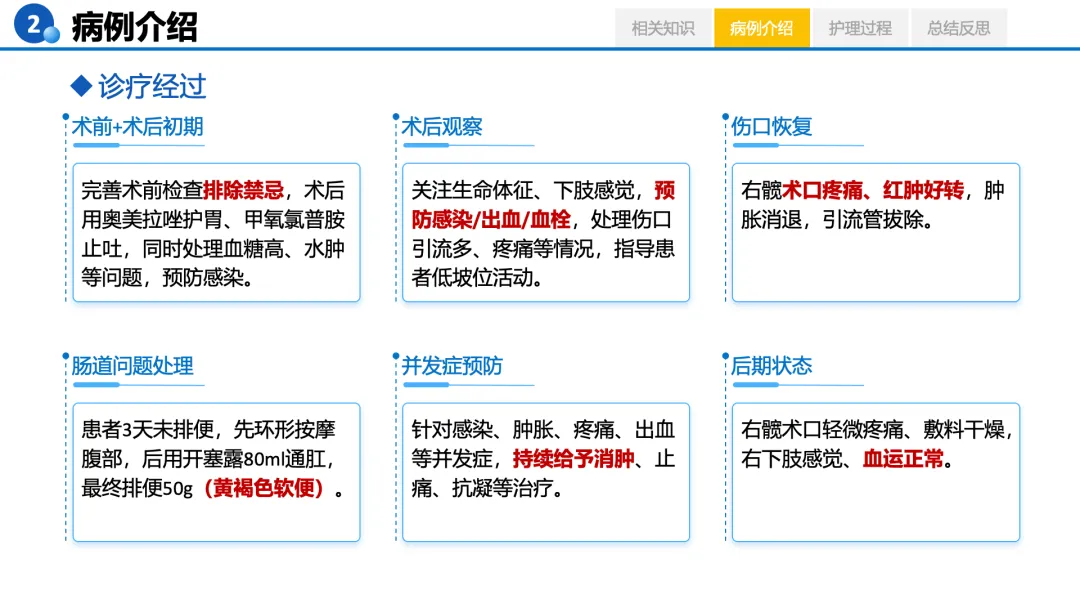This screenshot has height=608, width=1080.
Task: Click the red text 出血/血栓
Action: point(526,220)
